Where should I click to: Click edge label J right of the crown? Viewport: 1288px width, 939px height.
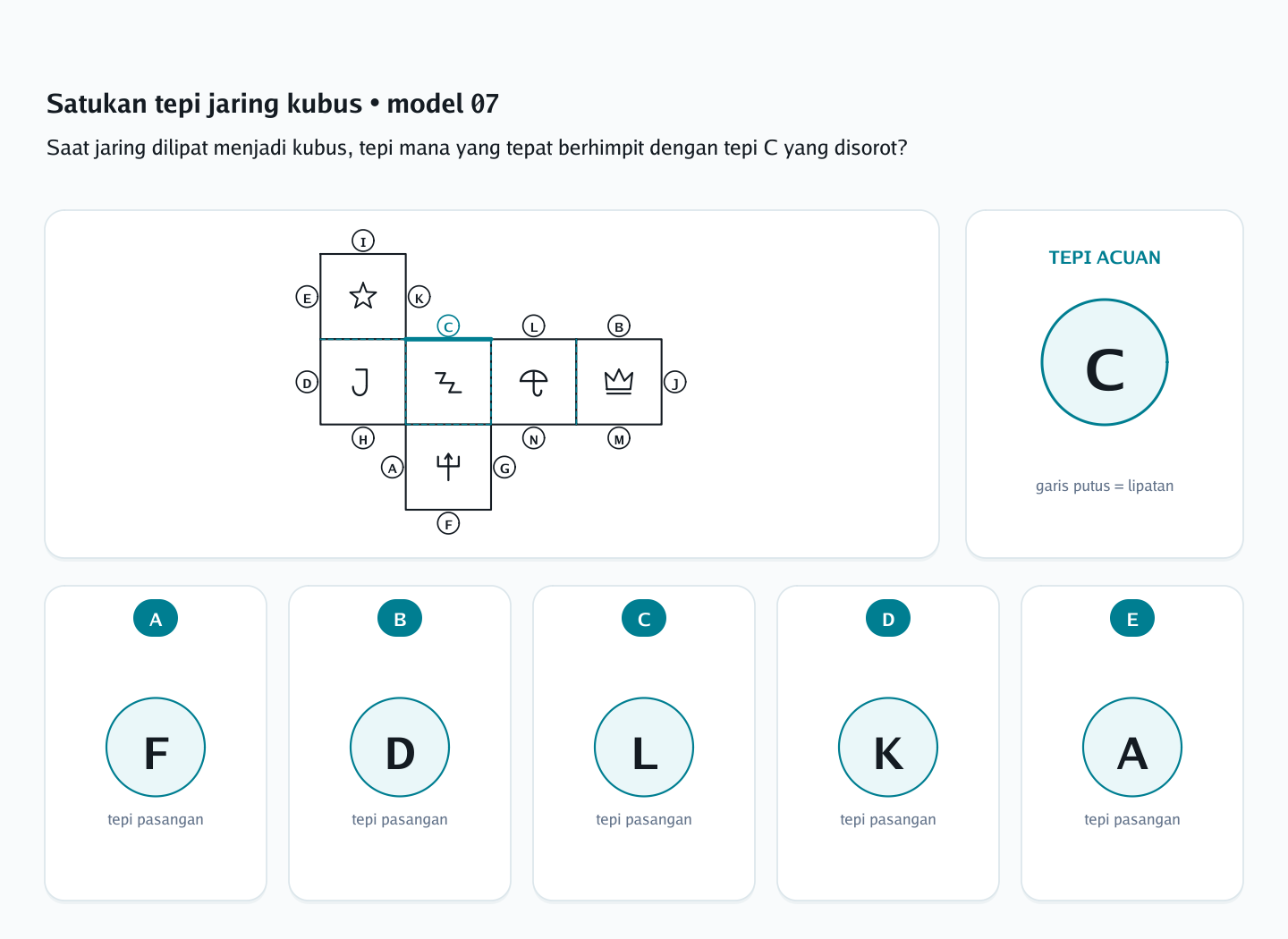tap(674, 382)
